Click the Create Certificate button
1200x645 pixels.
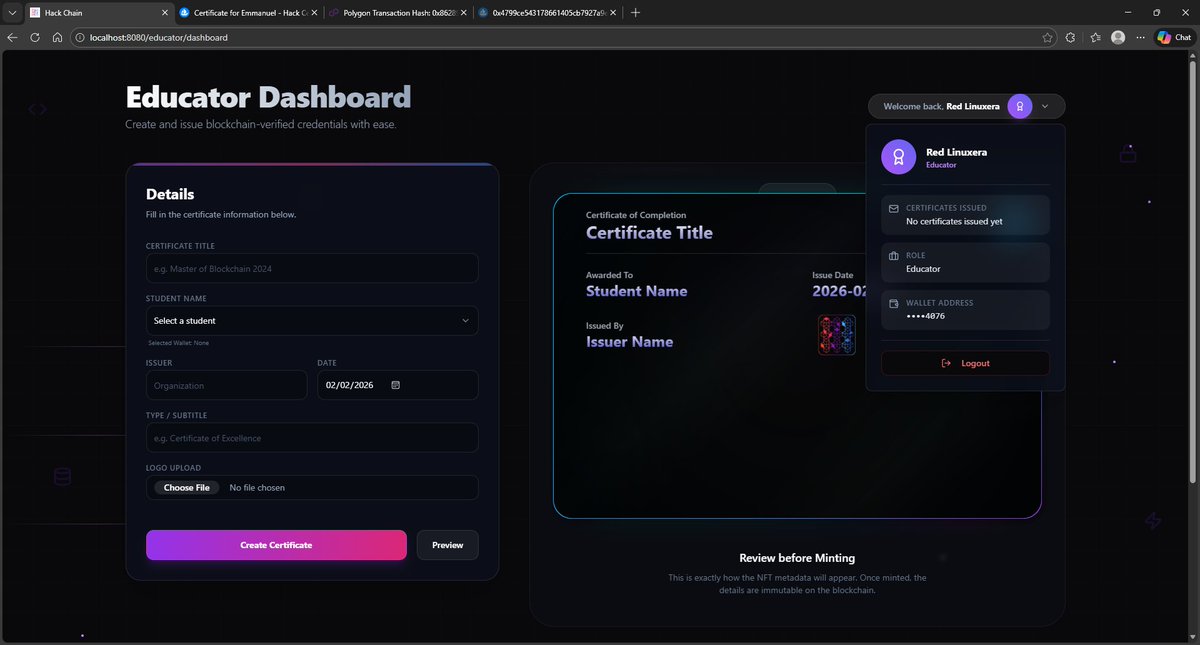(276, 545)
